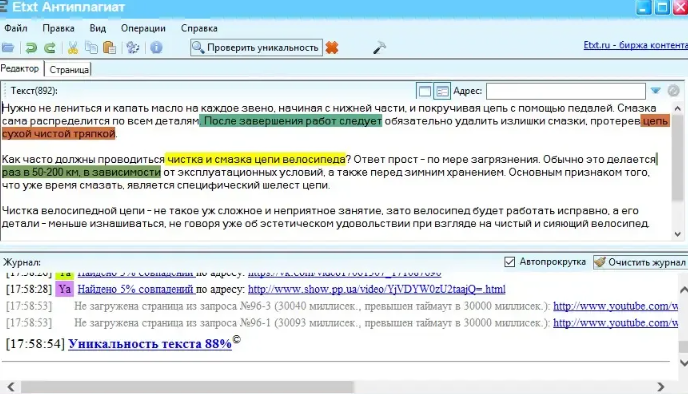Click the broom icon on Очистить журнал
Screen dimensions: 688x394
(600, 262)
